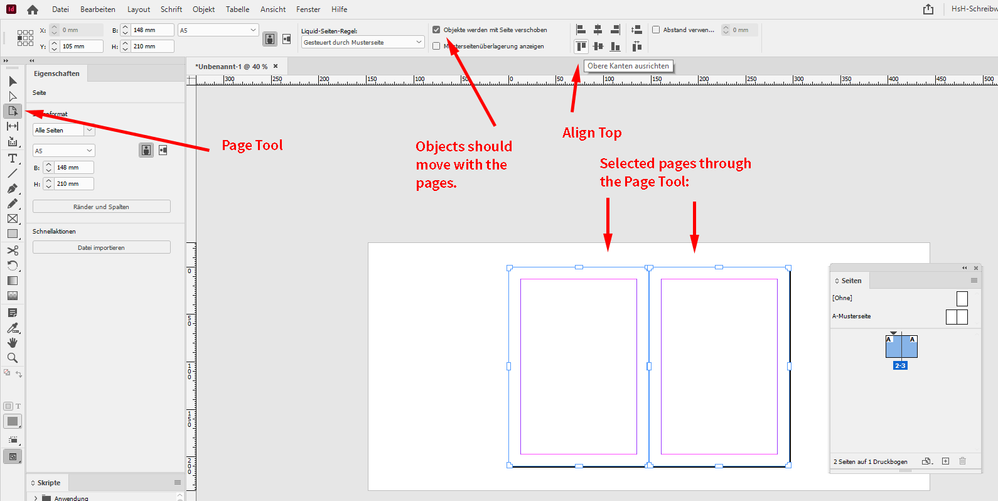
Task: Open Liquid-Seiten-Regel dropdown
Action: point(362,42)
